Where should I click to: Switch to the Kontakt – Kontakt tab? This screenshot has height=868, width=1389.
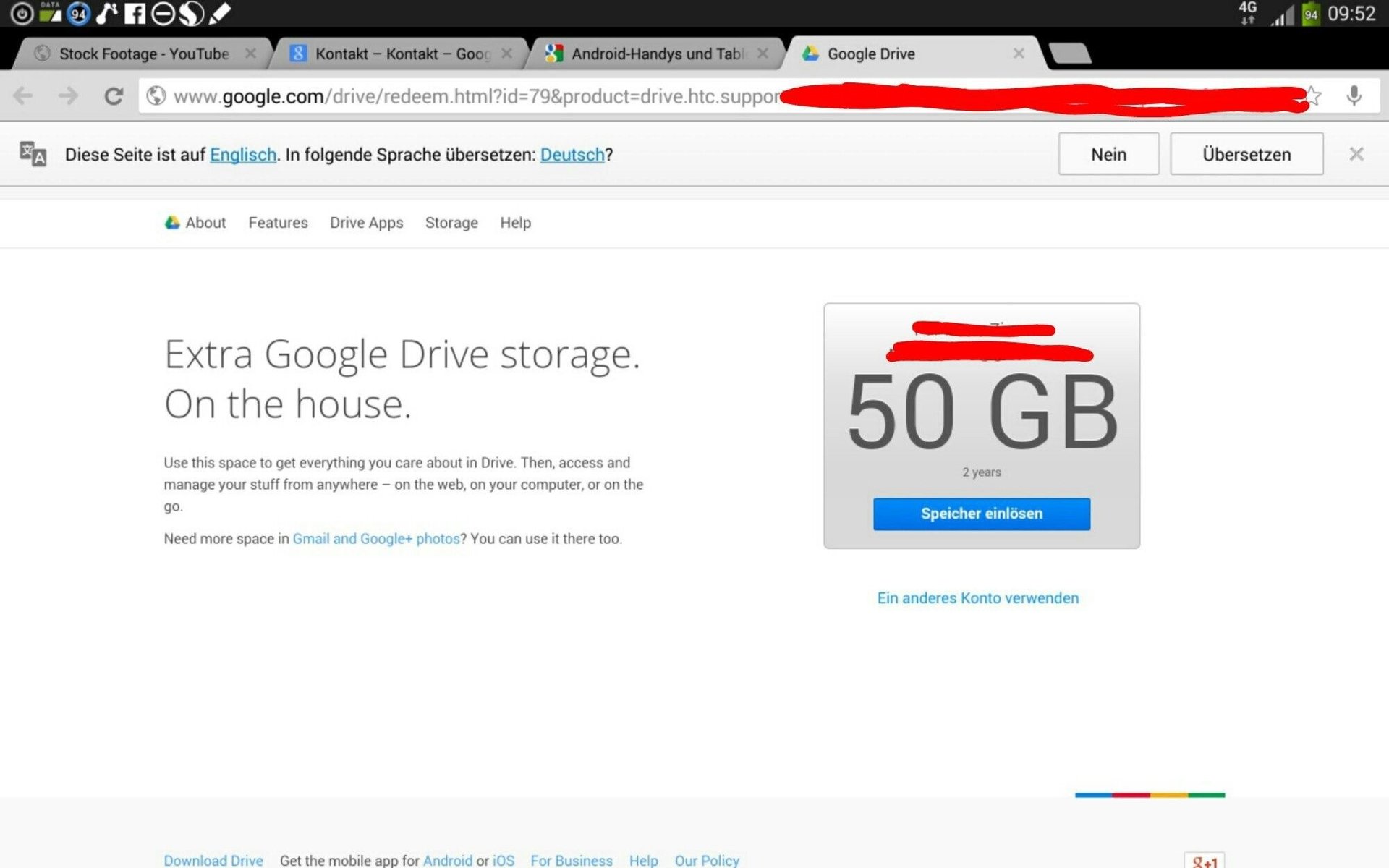402,54
